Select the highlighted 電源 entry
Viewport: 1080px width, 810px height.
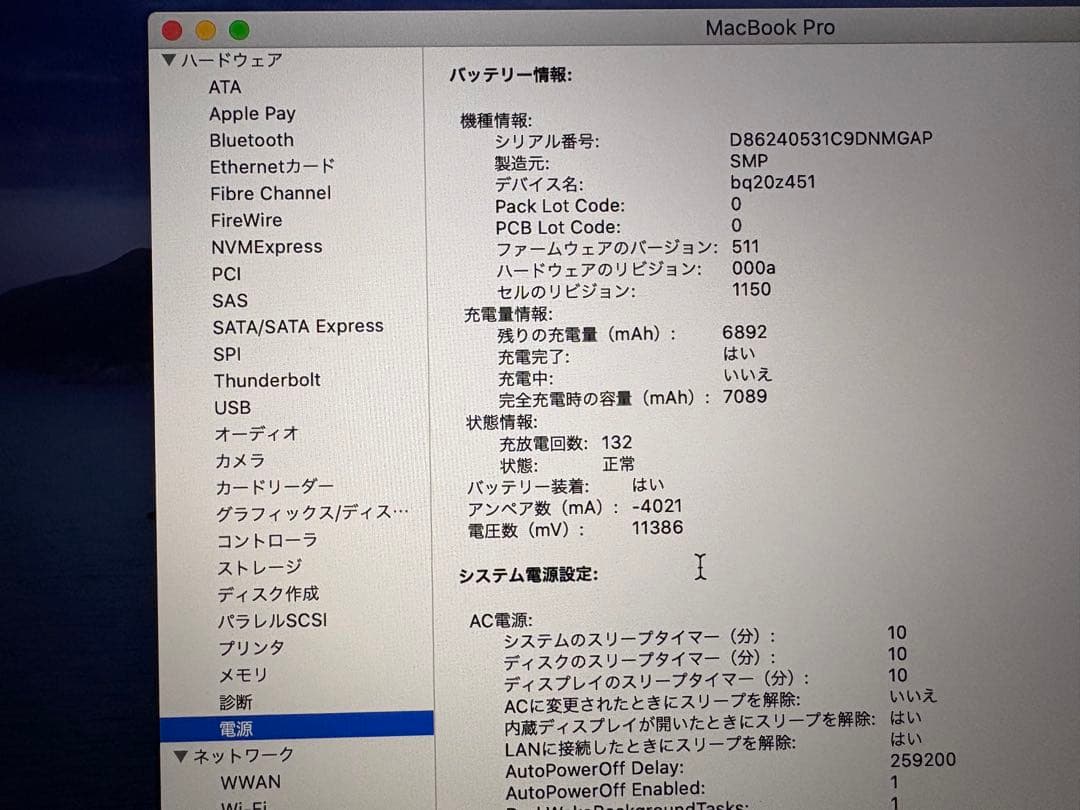pos(297,728)
